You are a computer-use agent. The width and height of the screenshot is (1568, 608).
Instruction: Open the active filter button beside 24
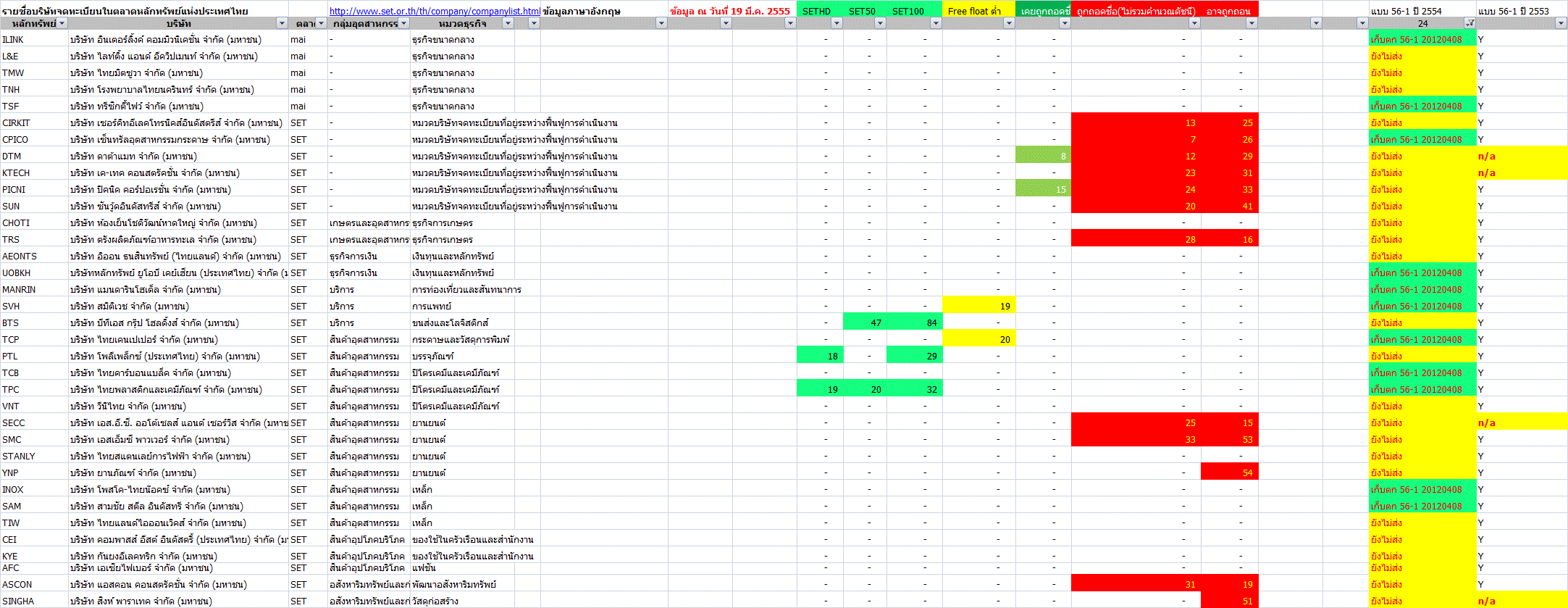1470,23
